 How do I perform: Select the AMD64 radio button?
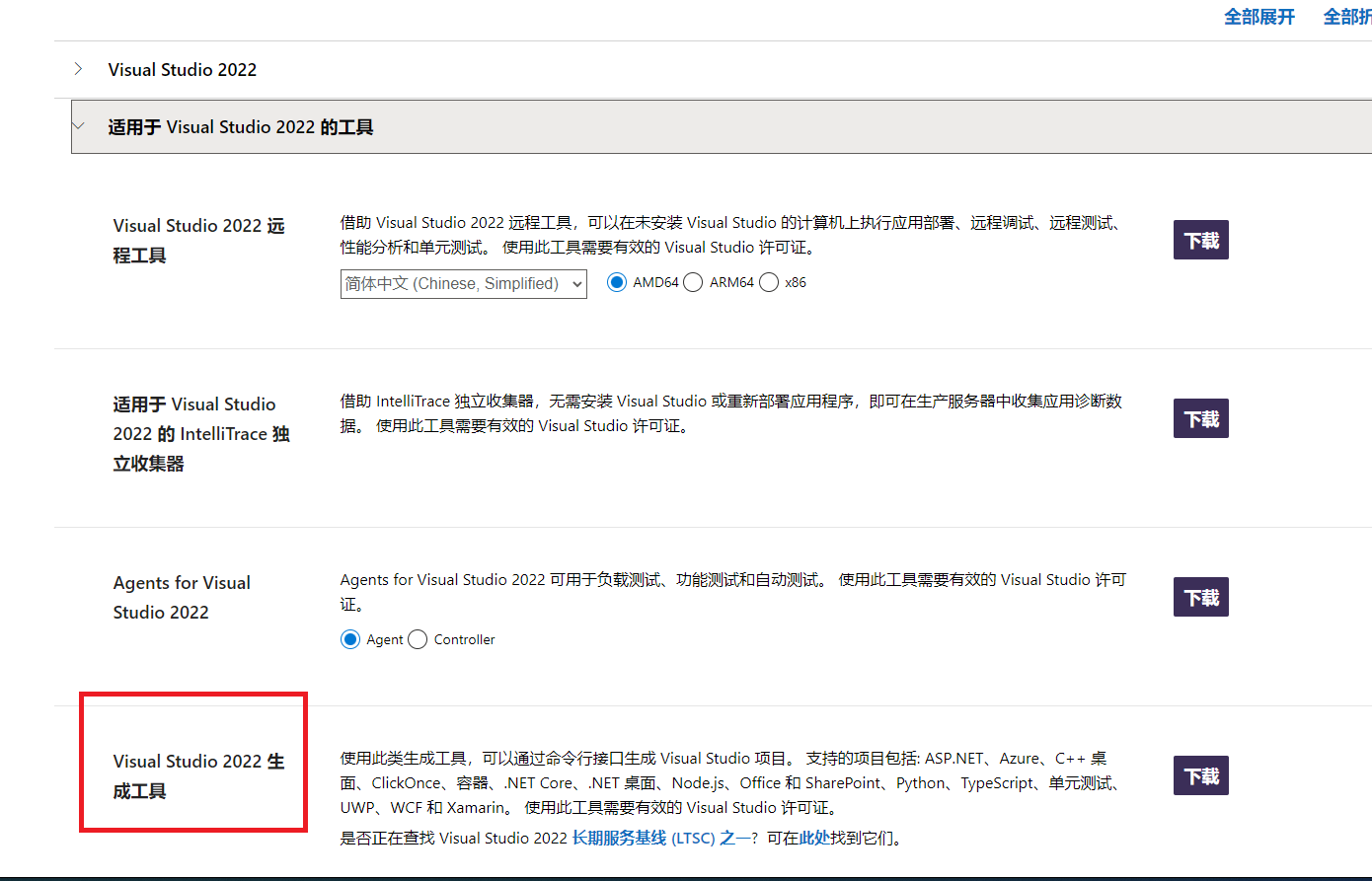(617, 282)
